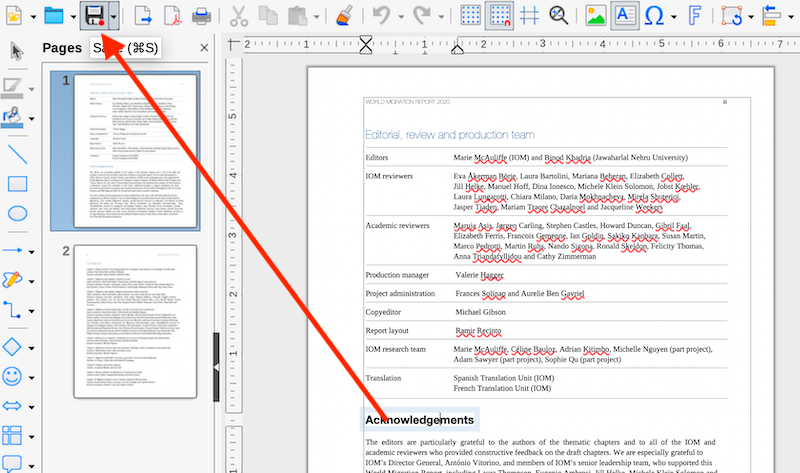
Task: Click the New document icon
Action: pyautogui.click(x=14, y=16)
